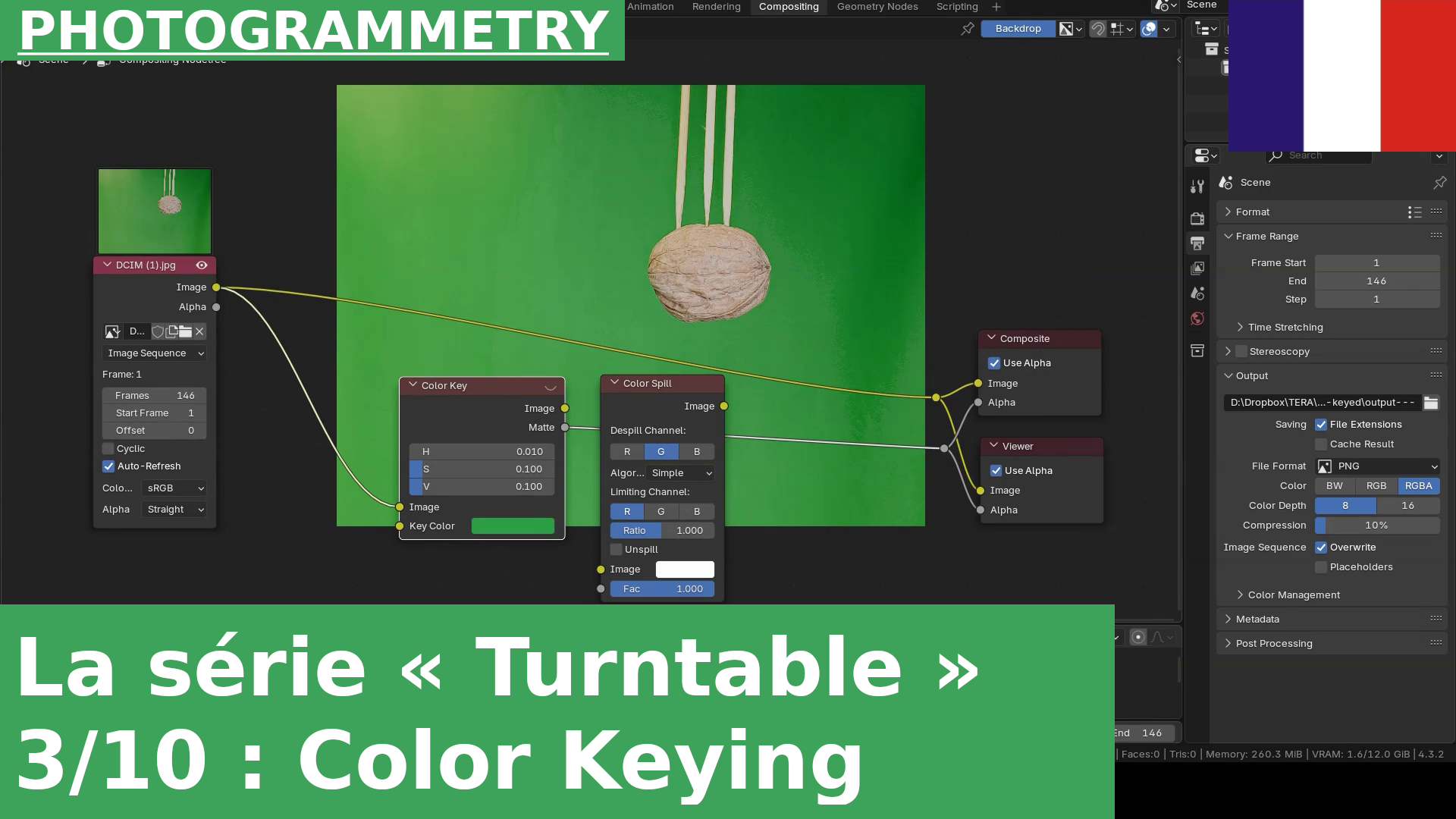Open Format presets list icon
Screen dimensions: 1456x819
point(1414,212)
